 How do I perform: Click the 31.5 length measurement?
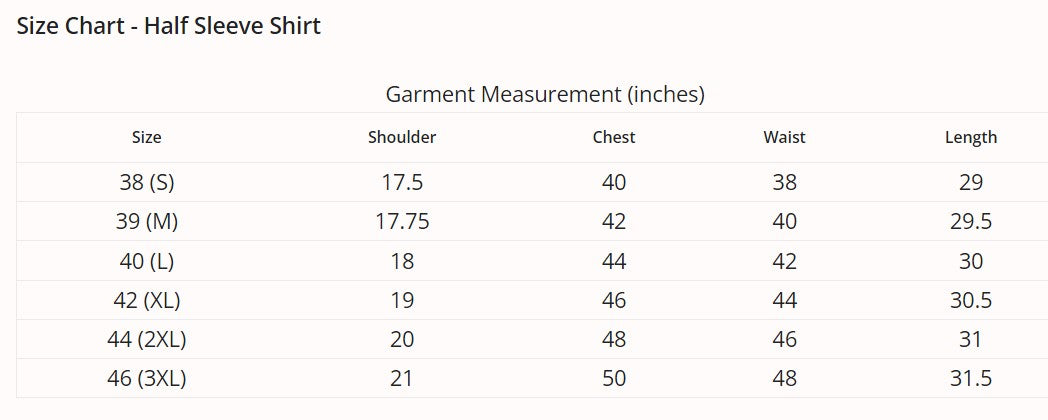[970, 379]
